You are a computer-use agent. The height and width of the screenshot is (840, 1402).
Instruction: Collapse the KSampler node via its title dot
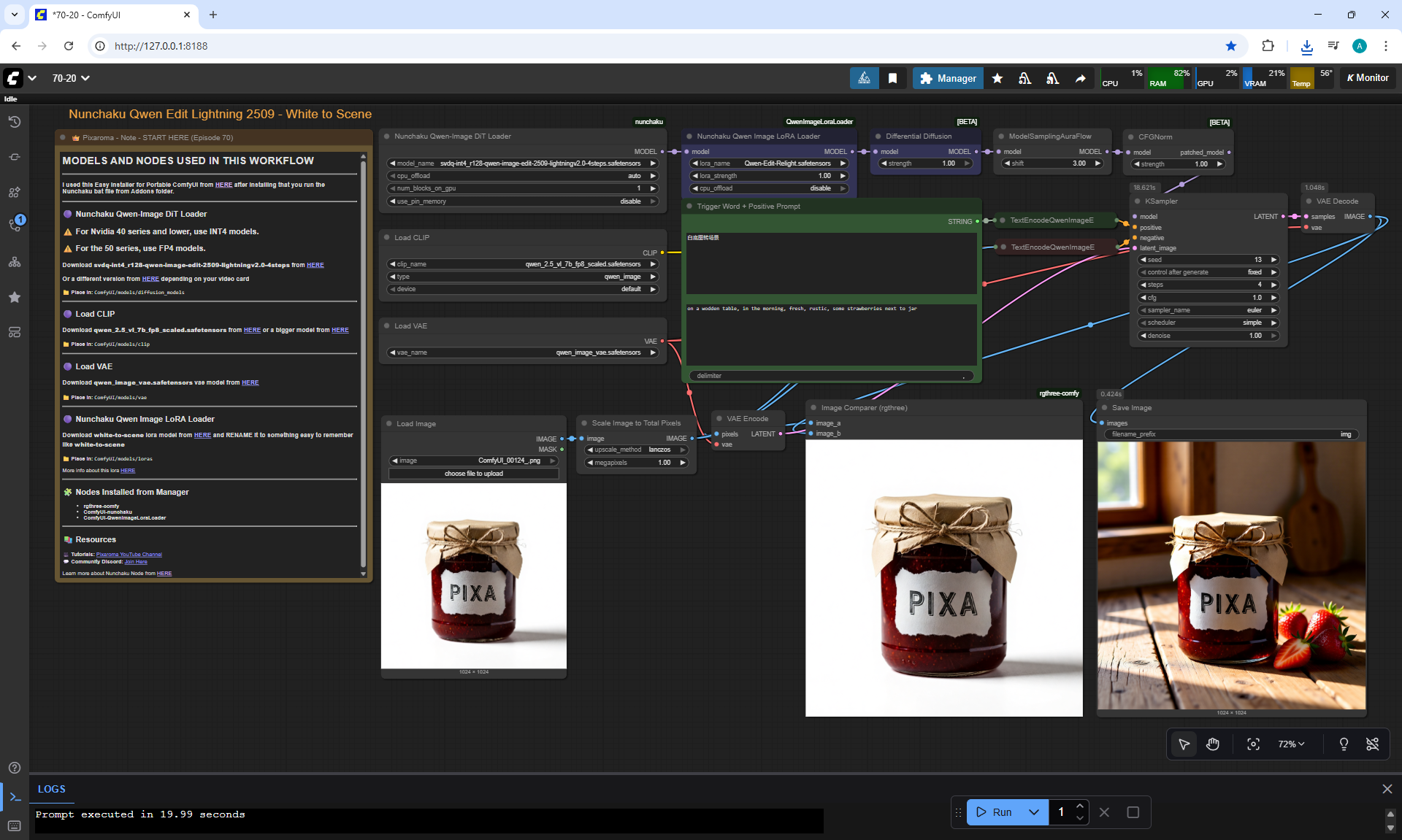1138,201
